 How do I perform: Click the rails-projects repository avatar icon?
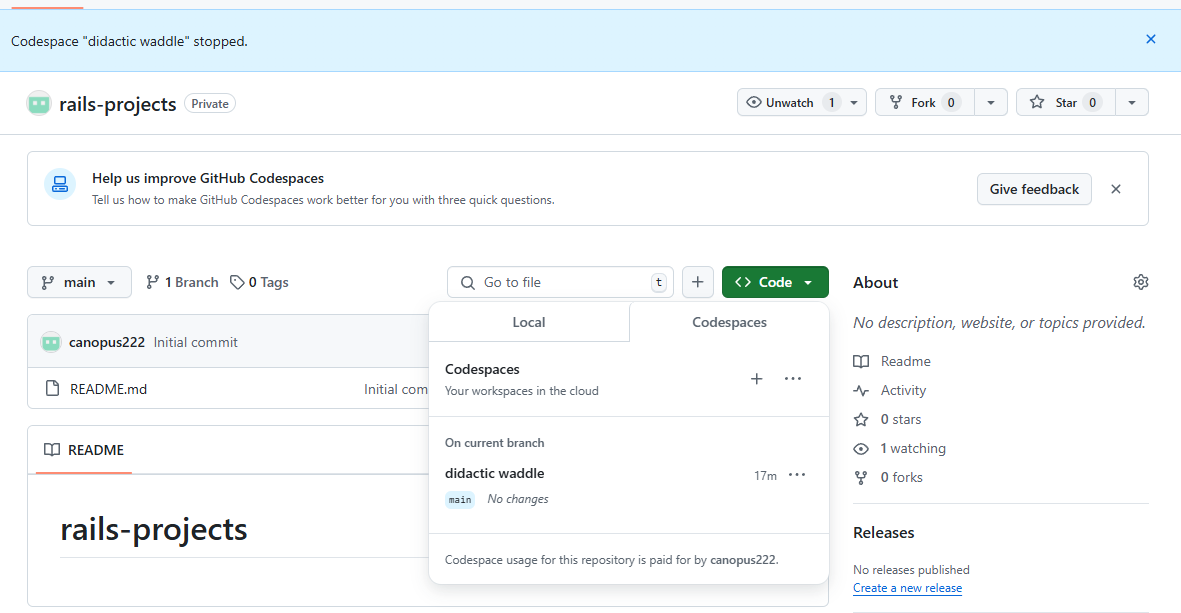39,103
